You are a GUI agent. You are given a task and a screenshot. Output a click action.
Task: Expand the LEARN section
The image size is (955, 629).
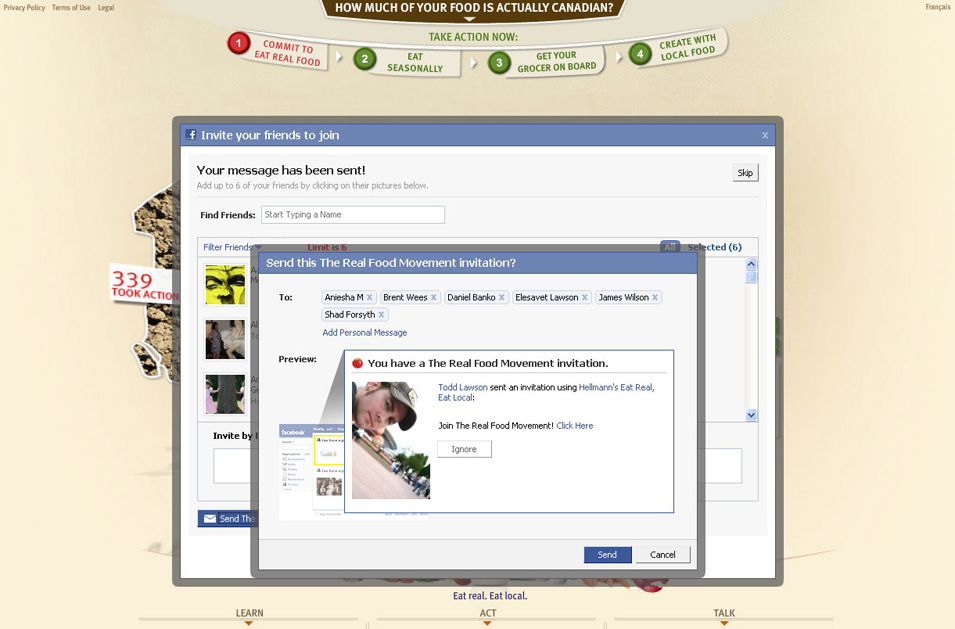pyautogui.click(x=249, y=615)
